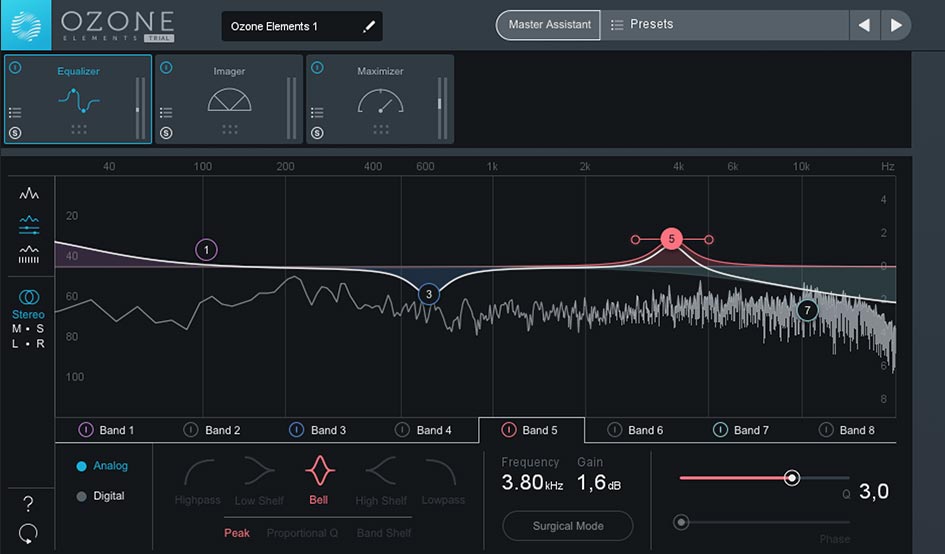The width and height of the screenshot is (945, 554).
Task: Select the piano-roll spectrum view icon
Action: [29, 254]
